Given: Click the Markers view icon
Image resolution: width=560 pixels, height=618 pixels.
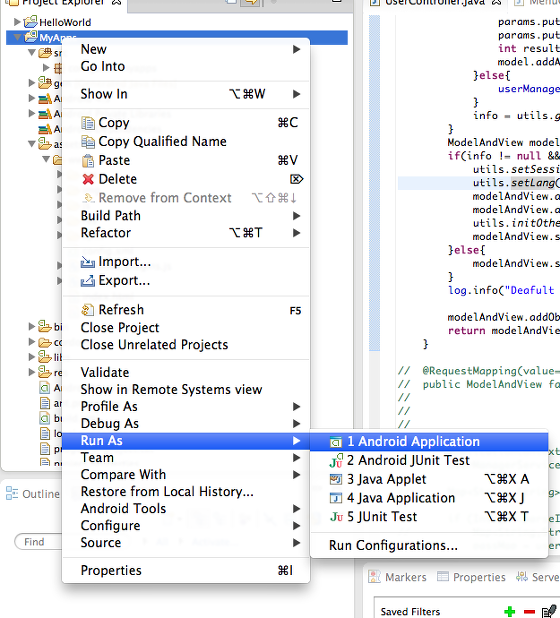Looking at the screenshot, I should point(374,577).
